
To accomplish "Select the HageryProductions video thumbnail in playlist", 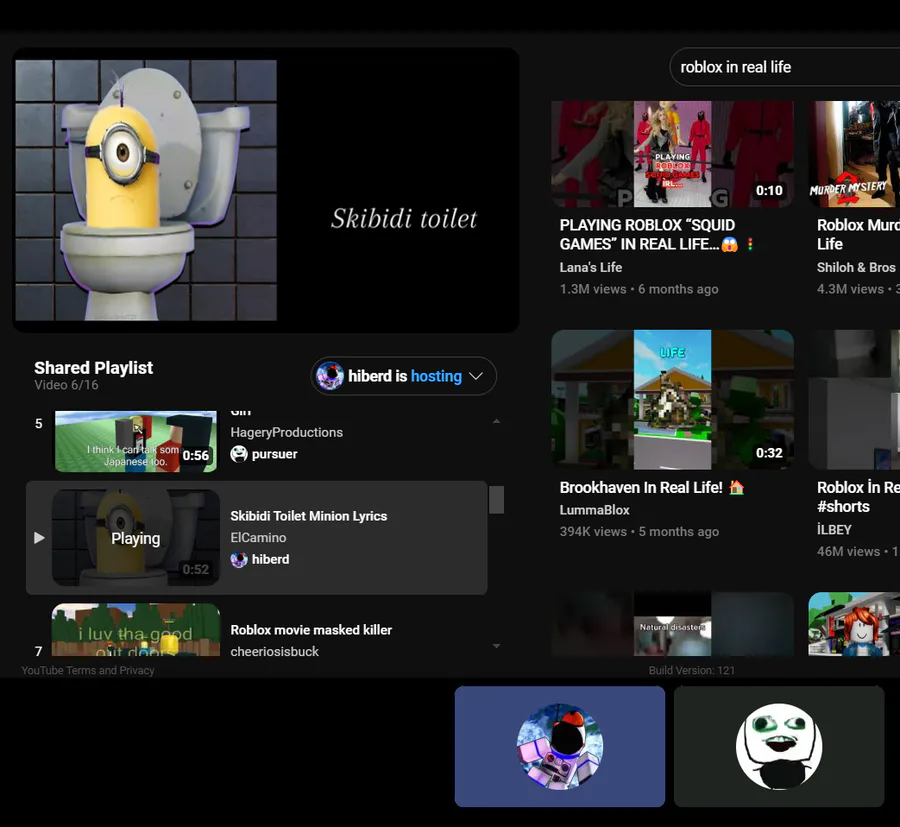I will pyautogui.click(x=136, y=441).
